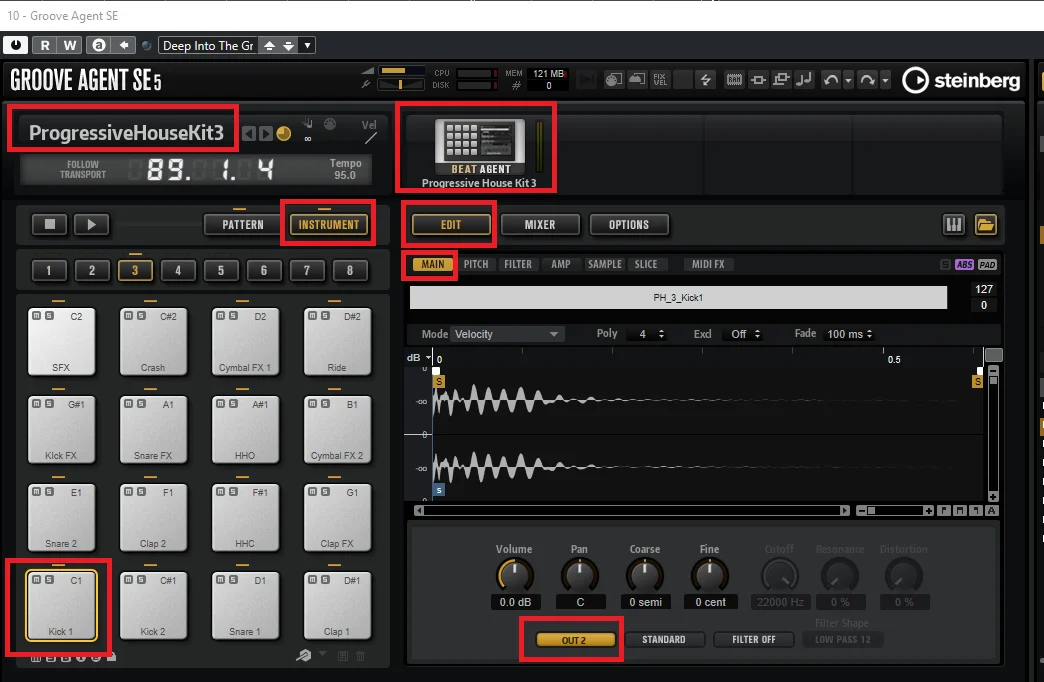Viewport: 1044px width, 682px height.
Task: Toggle the FILTER OFF button
Action: pos(754,639)
